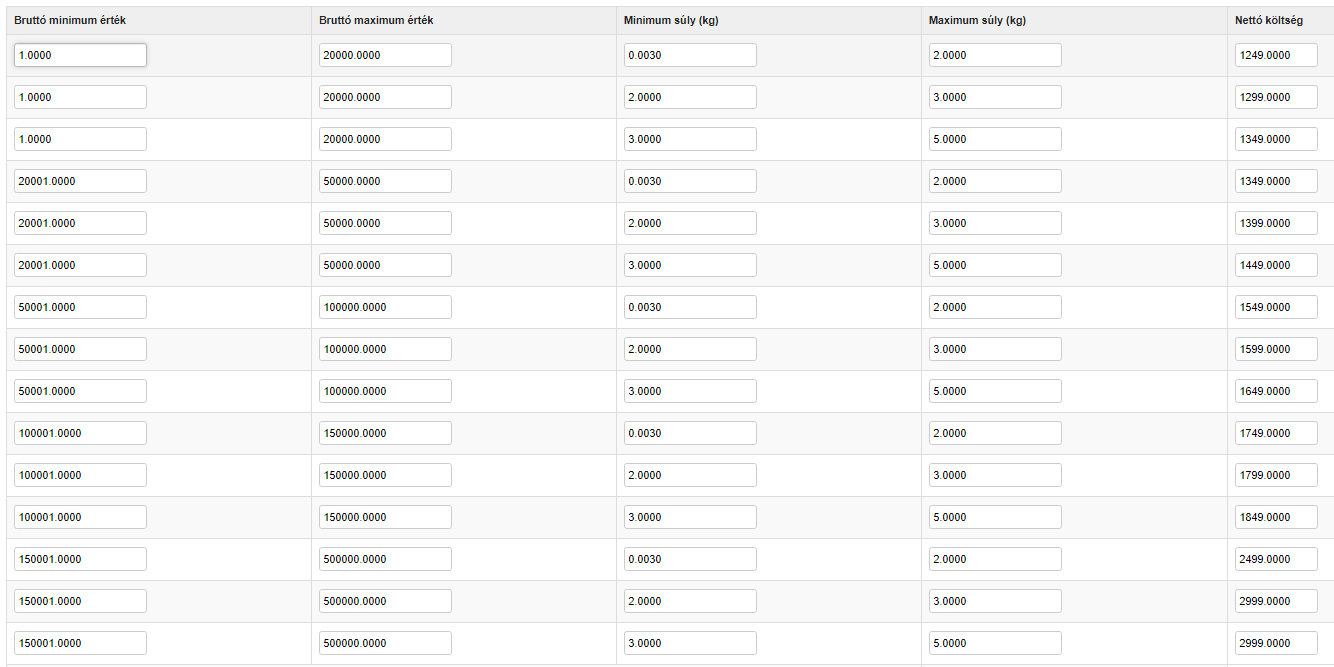Activate the net cost field 1849.0000

click(x=1276, y=517)
